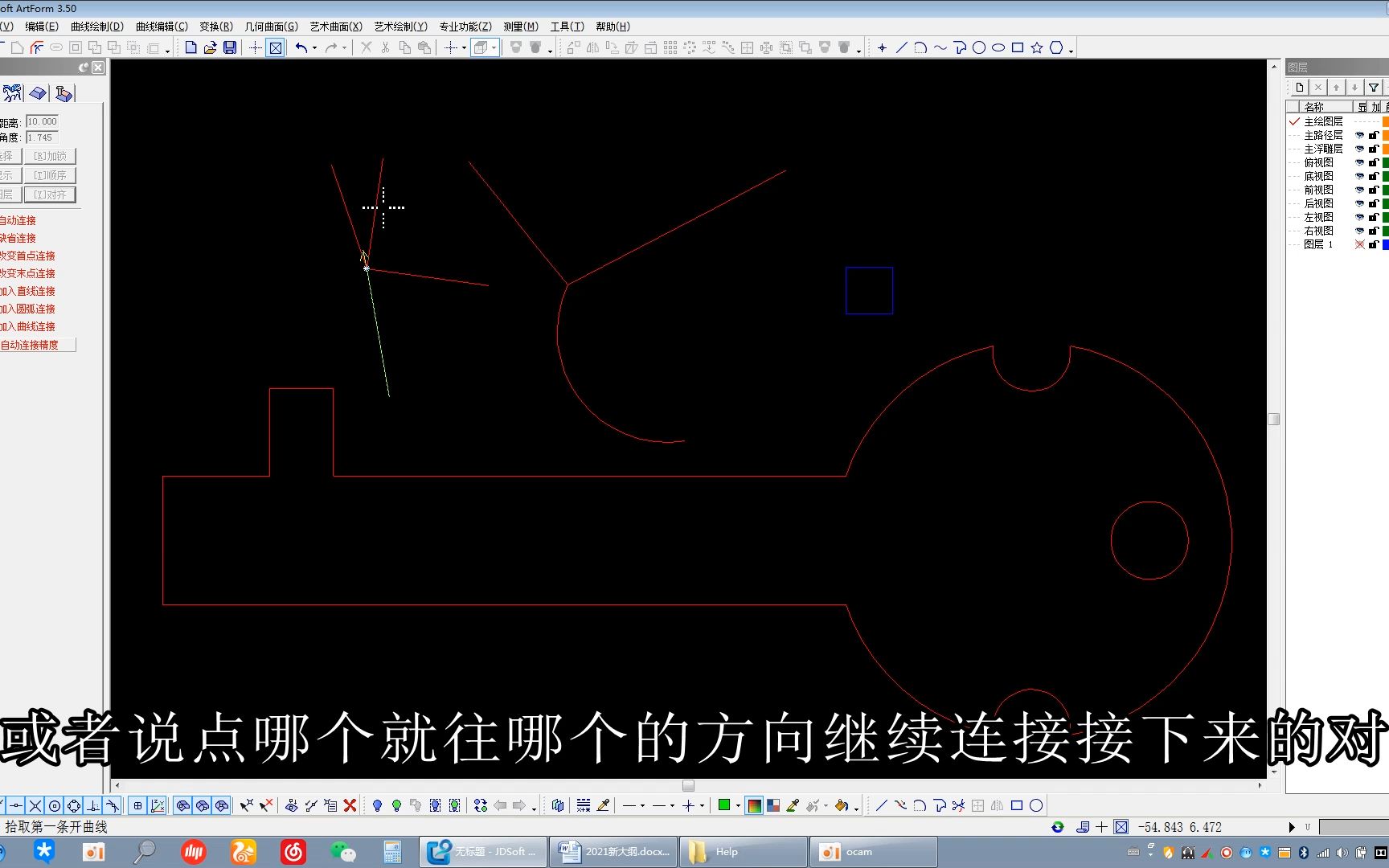Image resolution: width=1389 pixels, height=868 pixels.
Task: Click the [Y]对齐 button
Action: point(50,194)
